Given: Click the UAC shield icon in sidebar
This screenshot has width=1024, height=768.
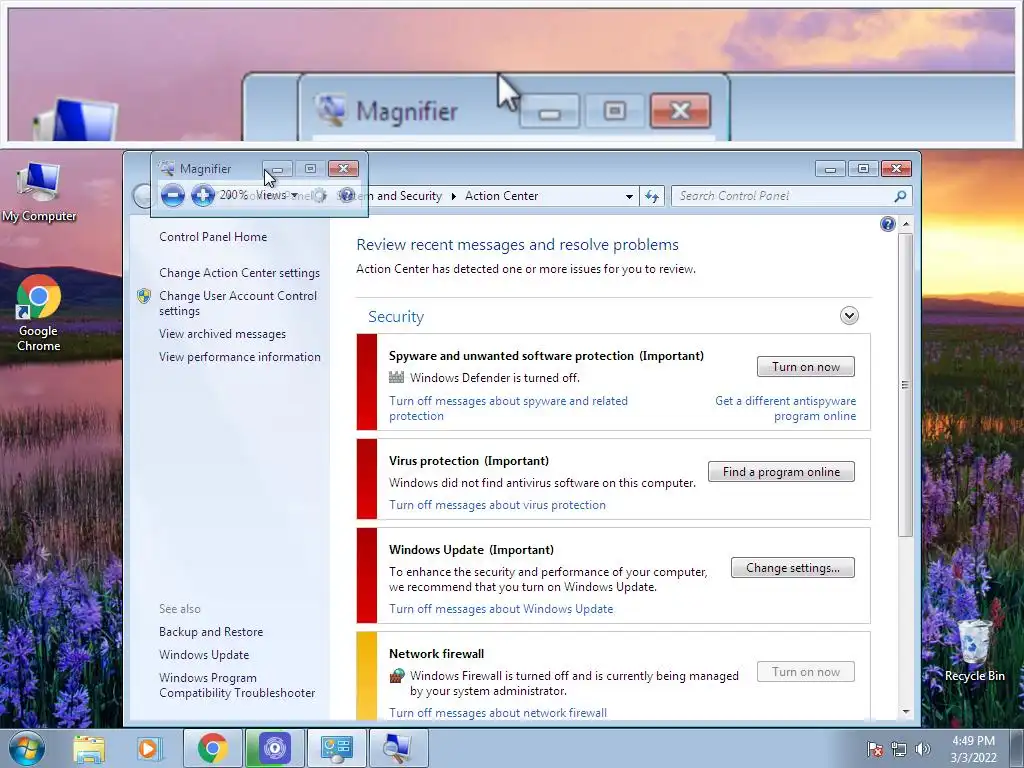Looking at the screenshot, I should pos(144,296).
